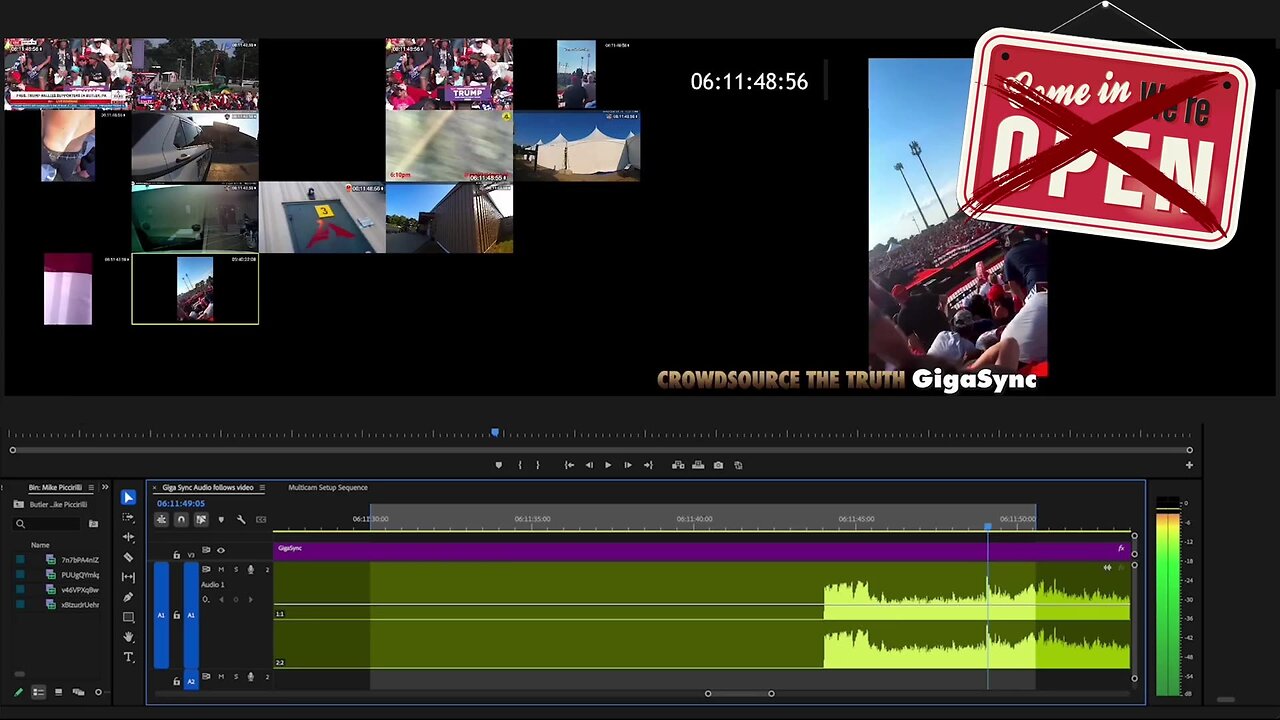Select the Razor tool
Viewport: 1280px width, 720px height.
point(128,556)
